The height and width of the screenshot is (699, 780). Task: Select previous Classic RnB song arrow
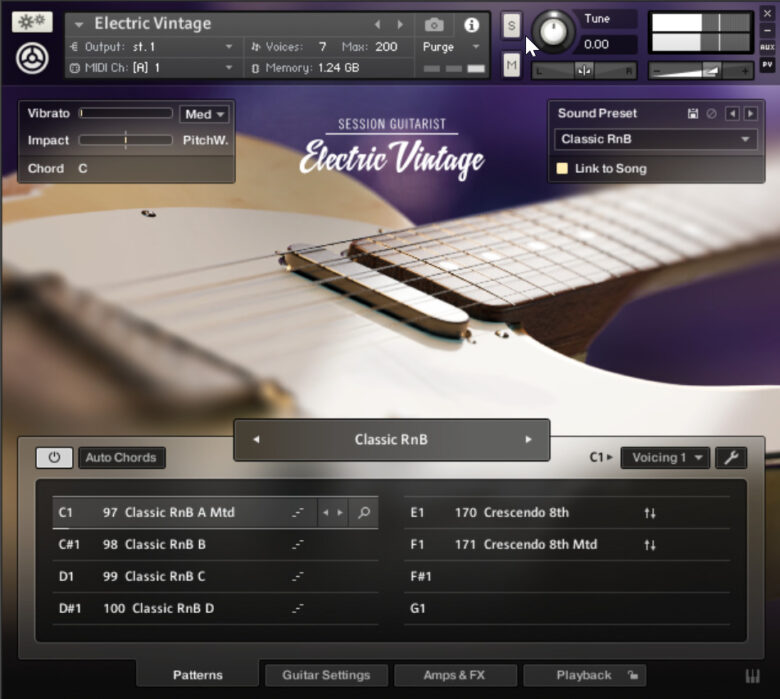coord(256,439)
